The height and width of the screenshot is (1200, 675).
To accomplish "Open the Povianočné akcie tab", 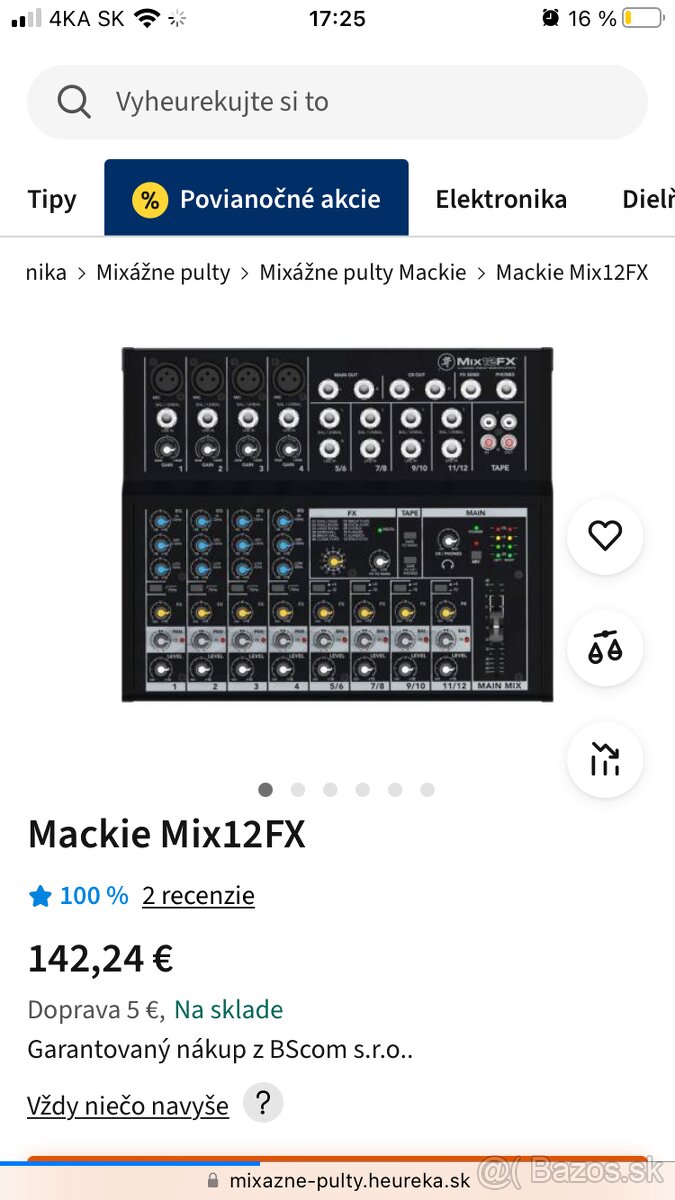I will pyautogui.click(x=279, y=199).
